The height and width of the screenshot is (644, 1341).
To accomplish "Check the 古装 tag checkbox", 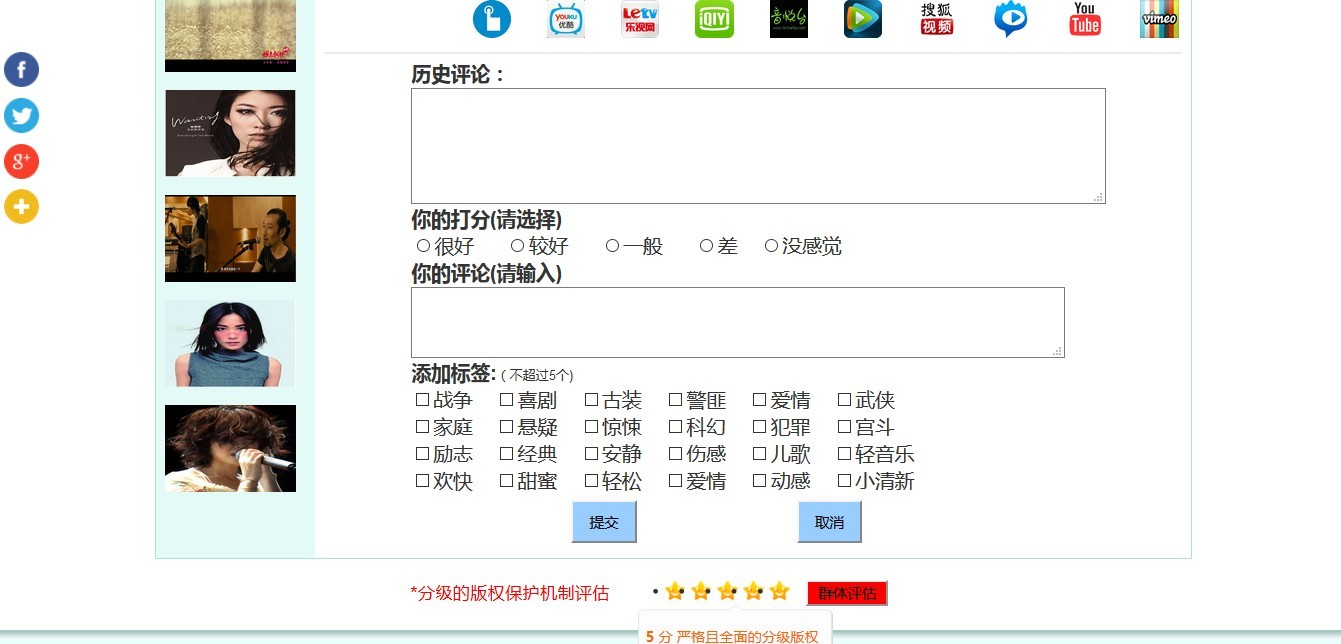I will [x=591, y=400].
